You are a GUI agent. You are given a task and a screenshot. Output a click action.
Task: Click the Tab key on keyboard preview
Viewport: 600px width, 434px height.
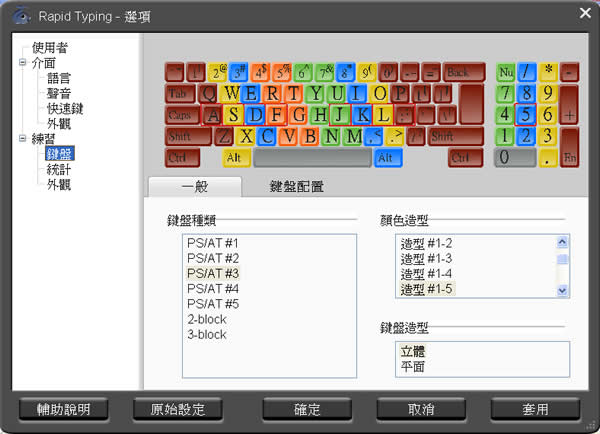(180, 94)
